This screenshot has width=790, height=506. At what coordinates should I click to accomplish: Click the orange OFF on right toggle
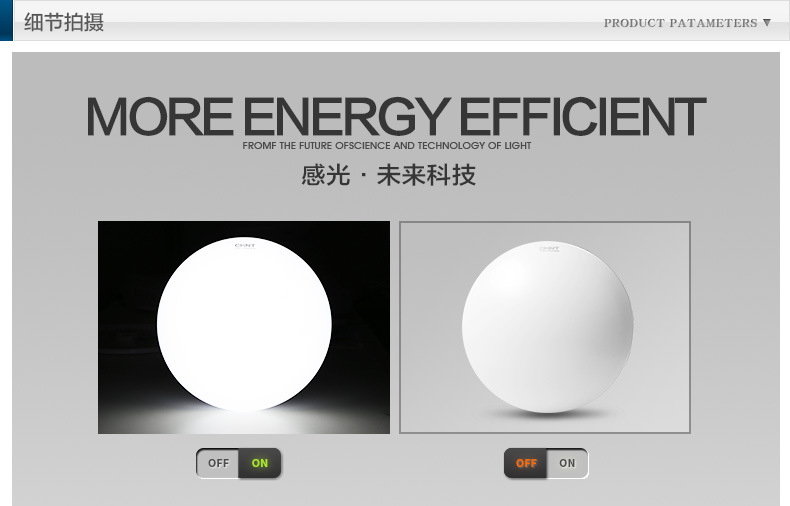coord(525,463)
